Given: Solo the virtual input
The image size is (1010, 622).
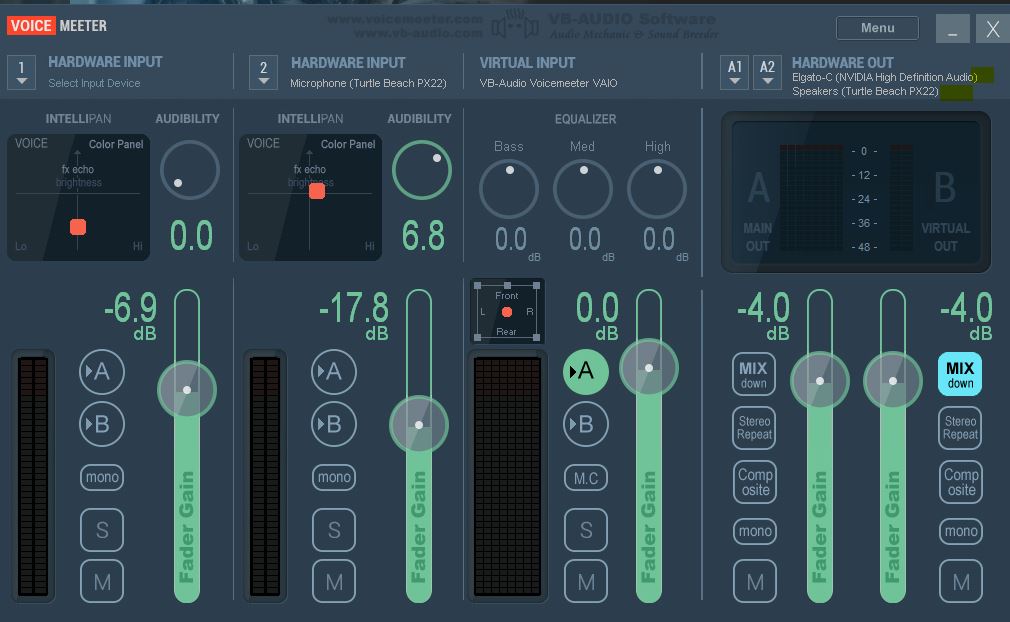Looking at the screenshot, I should coord(586,530).
